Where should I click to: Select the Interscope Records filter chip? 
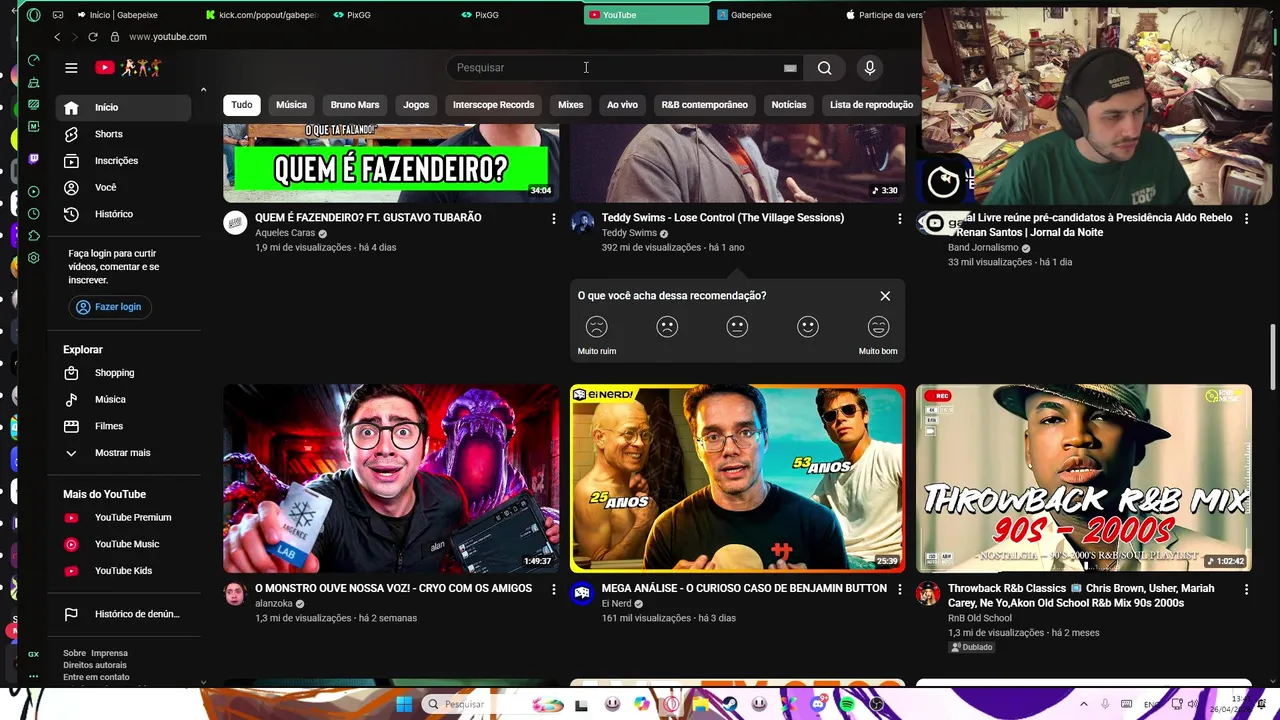tap(493, 105)
